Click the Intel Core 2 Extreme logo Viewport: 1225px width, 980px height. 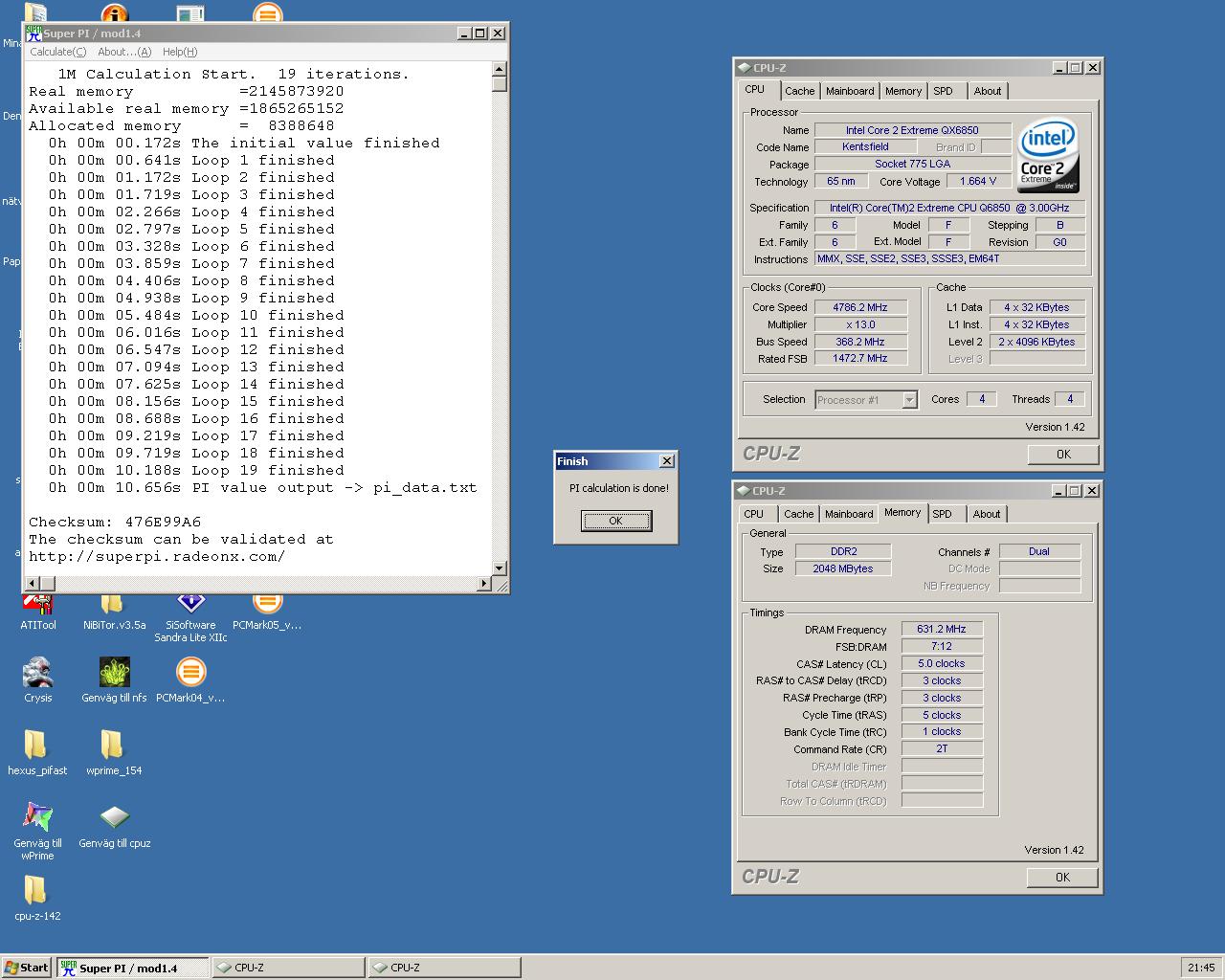point(1048,157)
